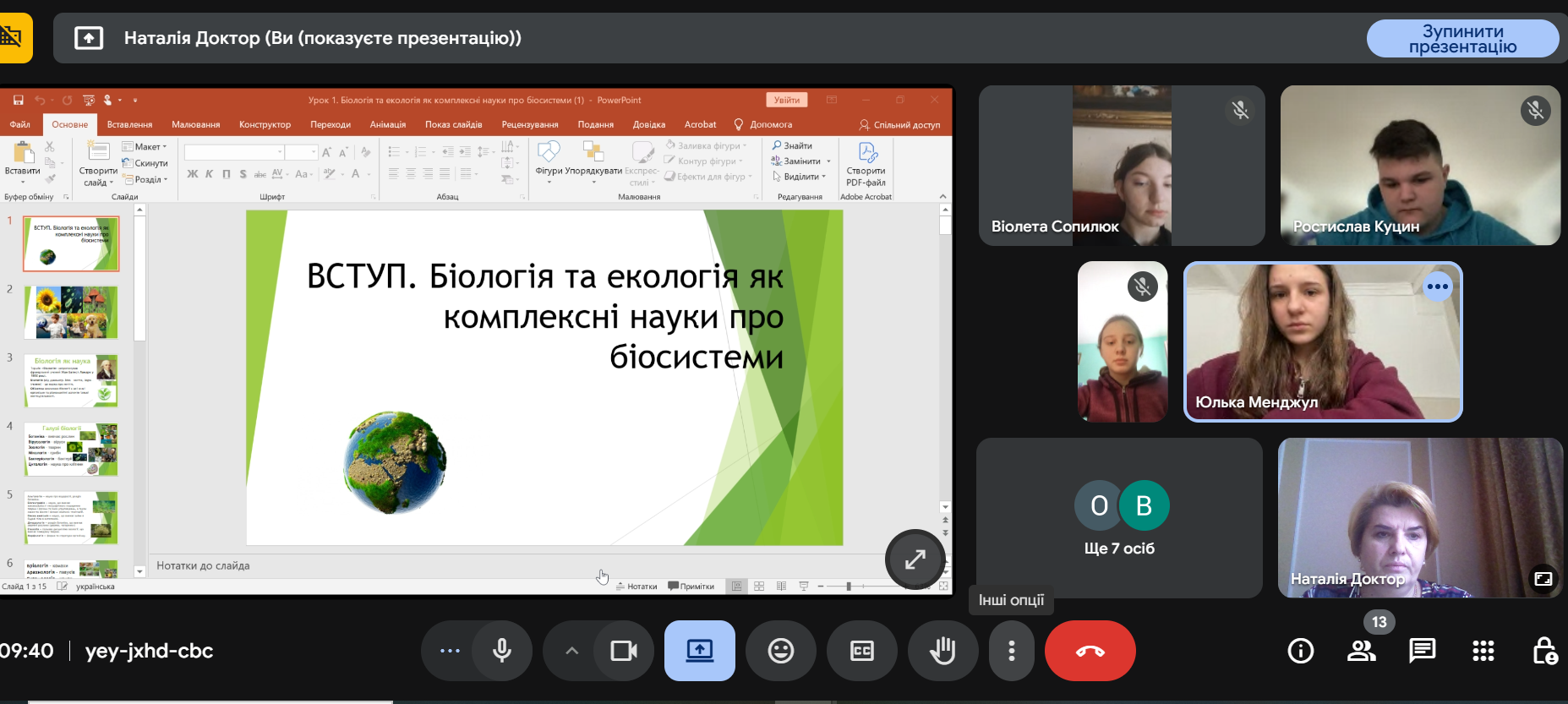Screen dimensions: 1568x704
Task: Hang up the call with red button
Action: (1090, 651)
